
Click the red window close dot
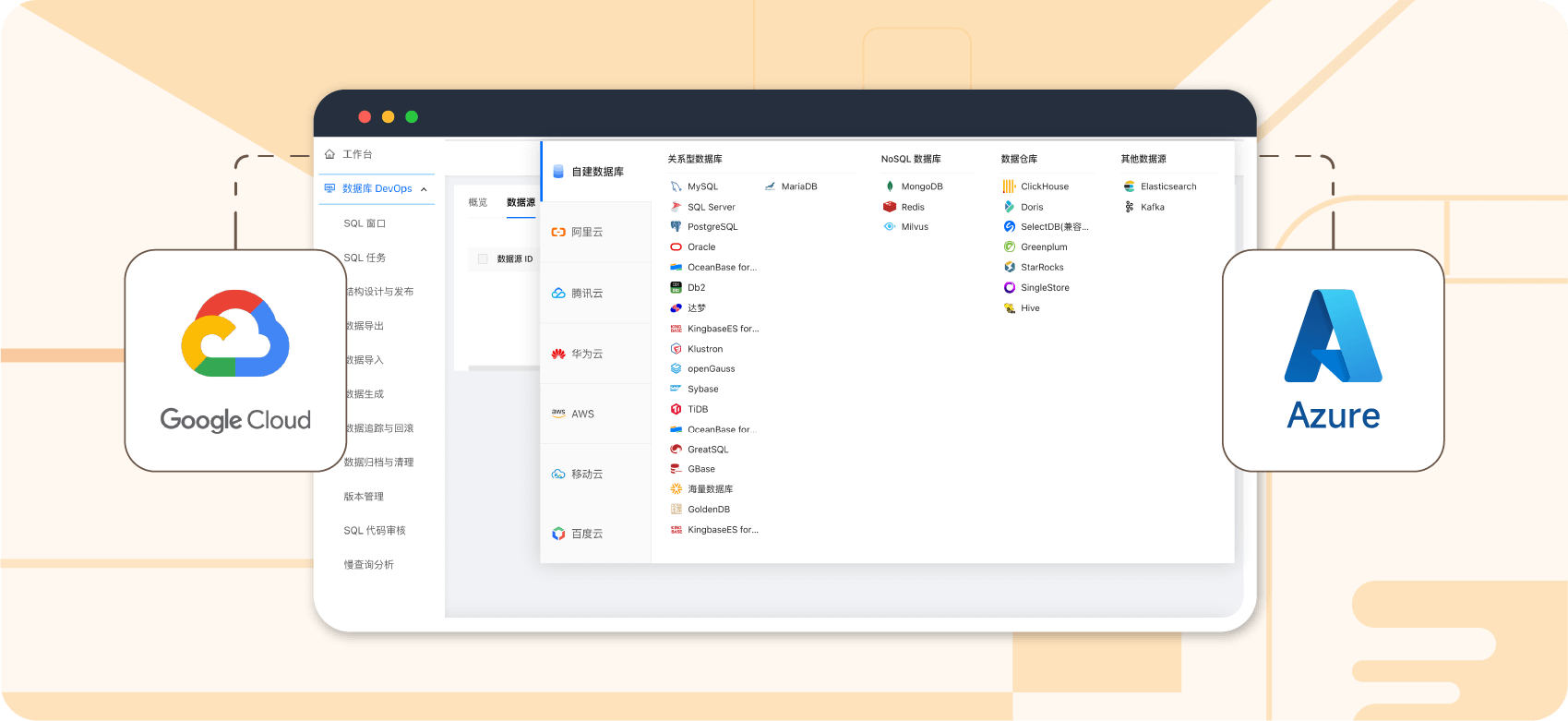(365, 116)
